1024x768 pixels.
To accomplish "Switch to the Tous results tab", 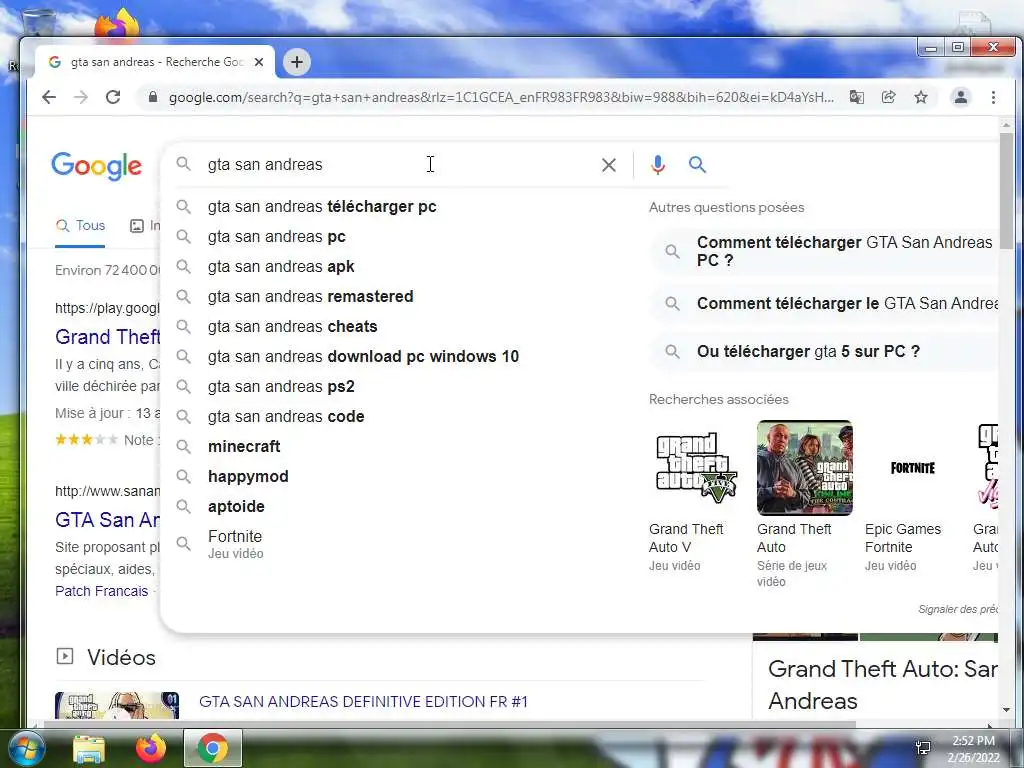I will click(x=80, y=225).
